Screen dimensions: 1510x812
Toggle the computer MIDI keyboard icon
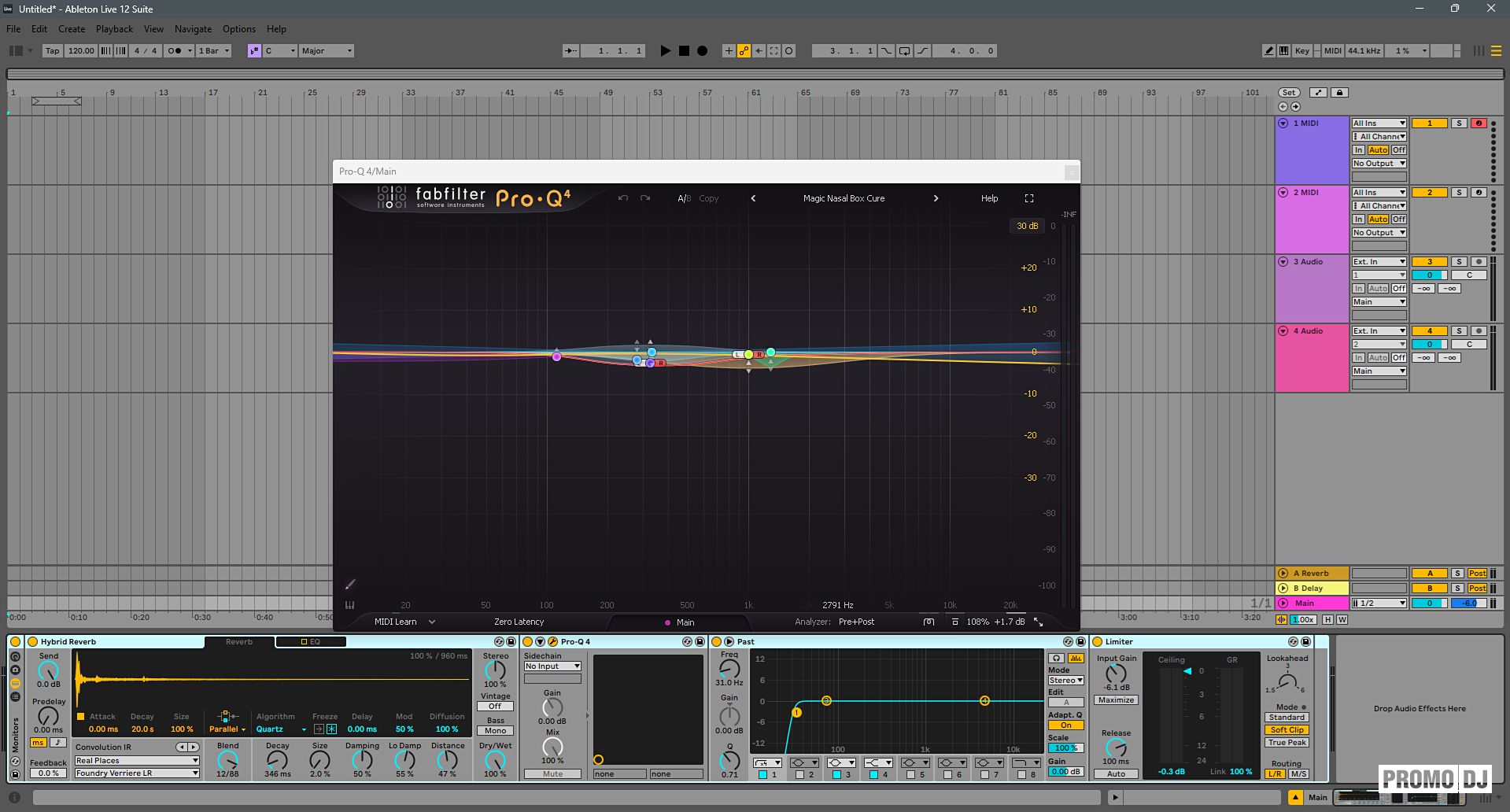click(x=1283, y=50)
